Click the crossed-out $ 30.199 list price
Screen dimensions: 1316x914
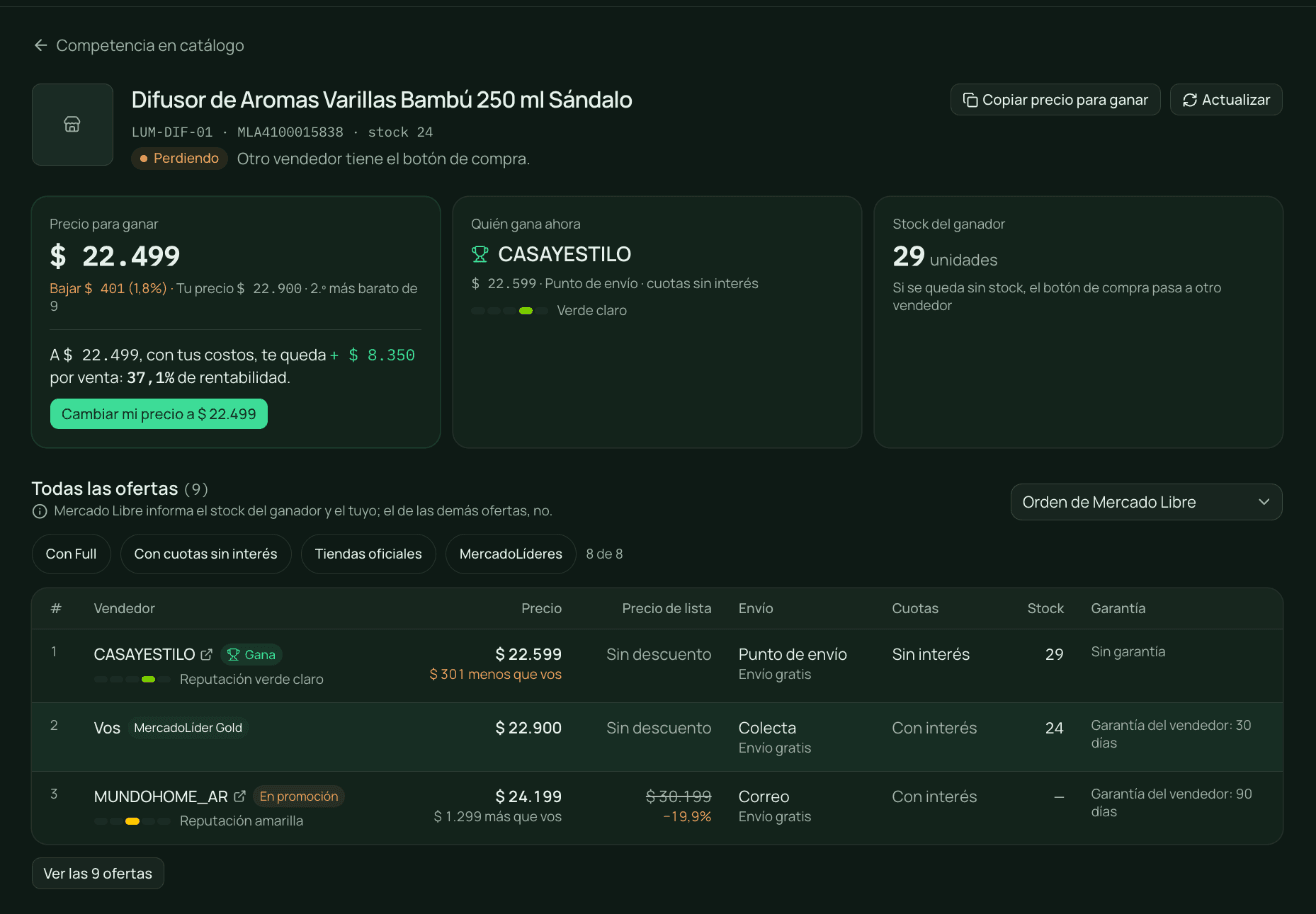click(x=679, y=797)
